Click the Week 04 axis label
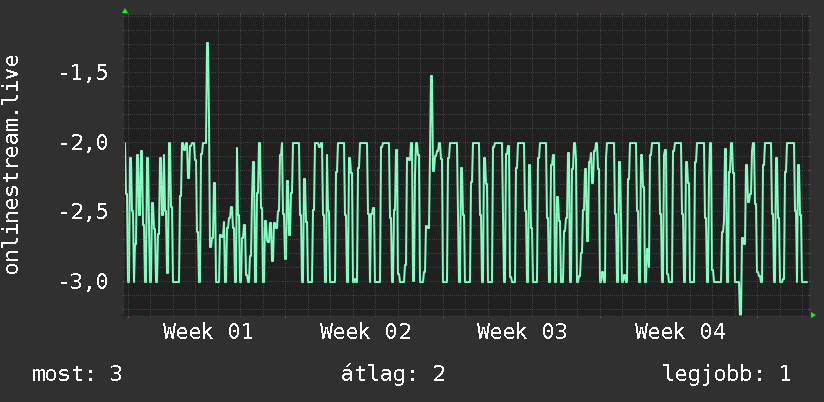 pos(680,332)
